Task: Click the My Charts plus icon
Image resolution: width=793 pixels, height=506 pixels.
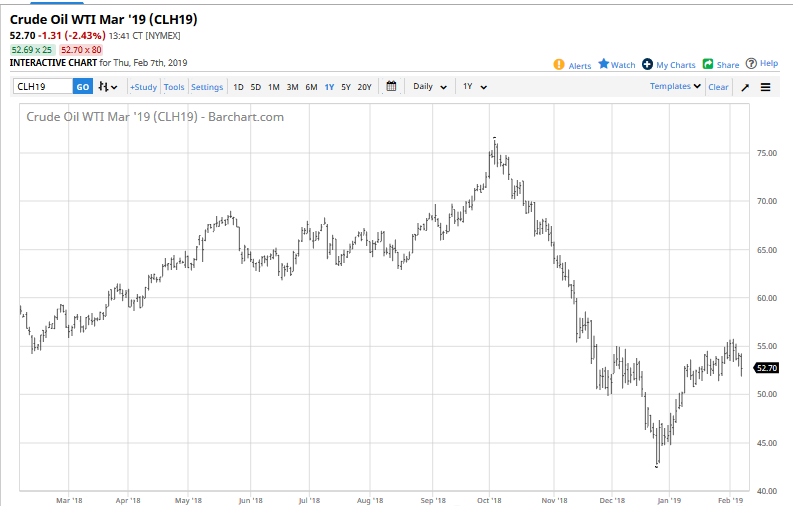Action: pos(647,64)
